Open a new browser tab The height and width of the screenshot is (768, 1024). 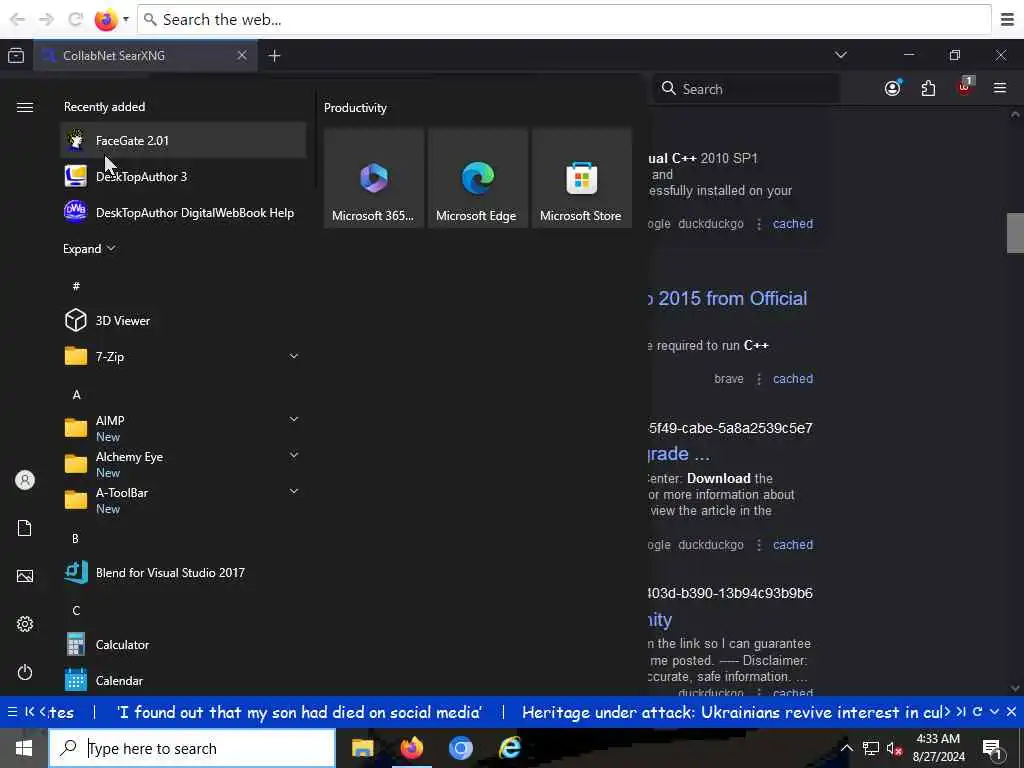click(x=274, y=56)
